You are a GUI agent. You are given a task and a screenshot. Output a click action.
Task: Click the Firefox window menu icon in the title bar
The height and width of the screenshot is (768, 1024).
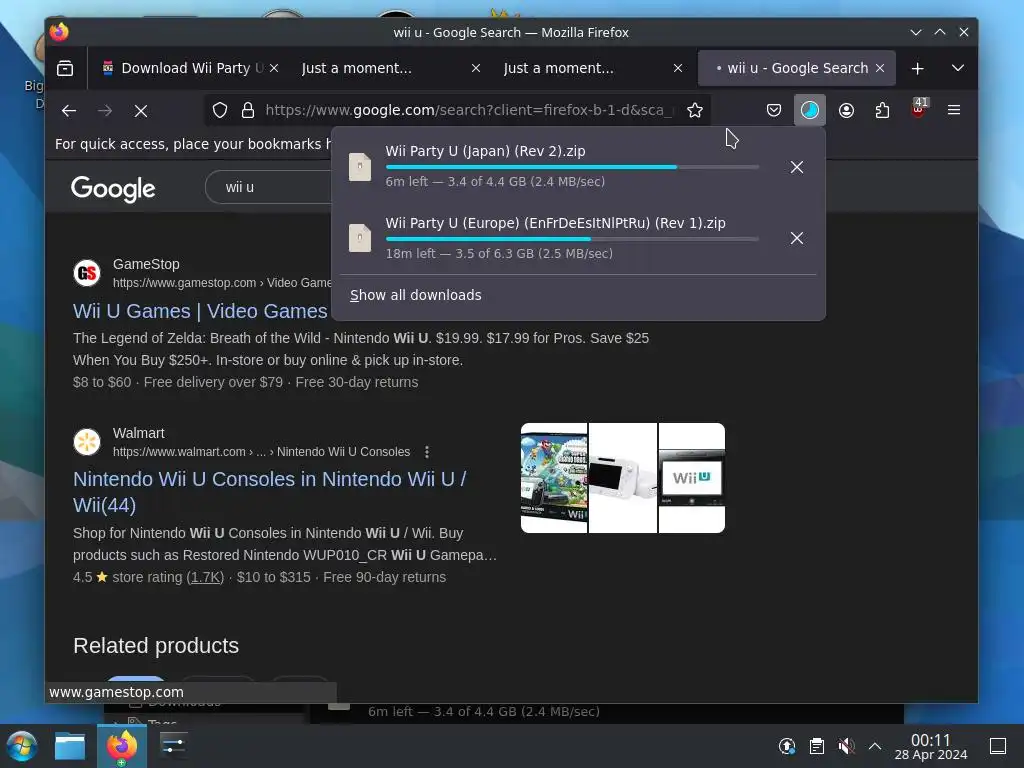tap(59, 32)
